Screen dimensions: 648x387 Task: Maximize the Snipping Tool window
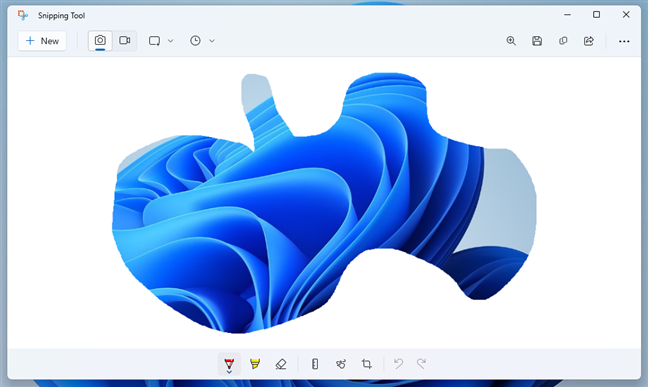(x=596, y=15)
